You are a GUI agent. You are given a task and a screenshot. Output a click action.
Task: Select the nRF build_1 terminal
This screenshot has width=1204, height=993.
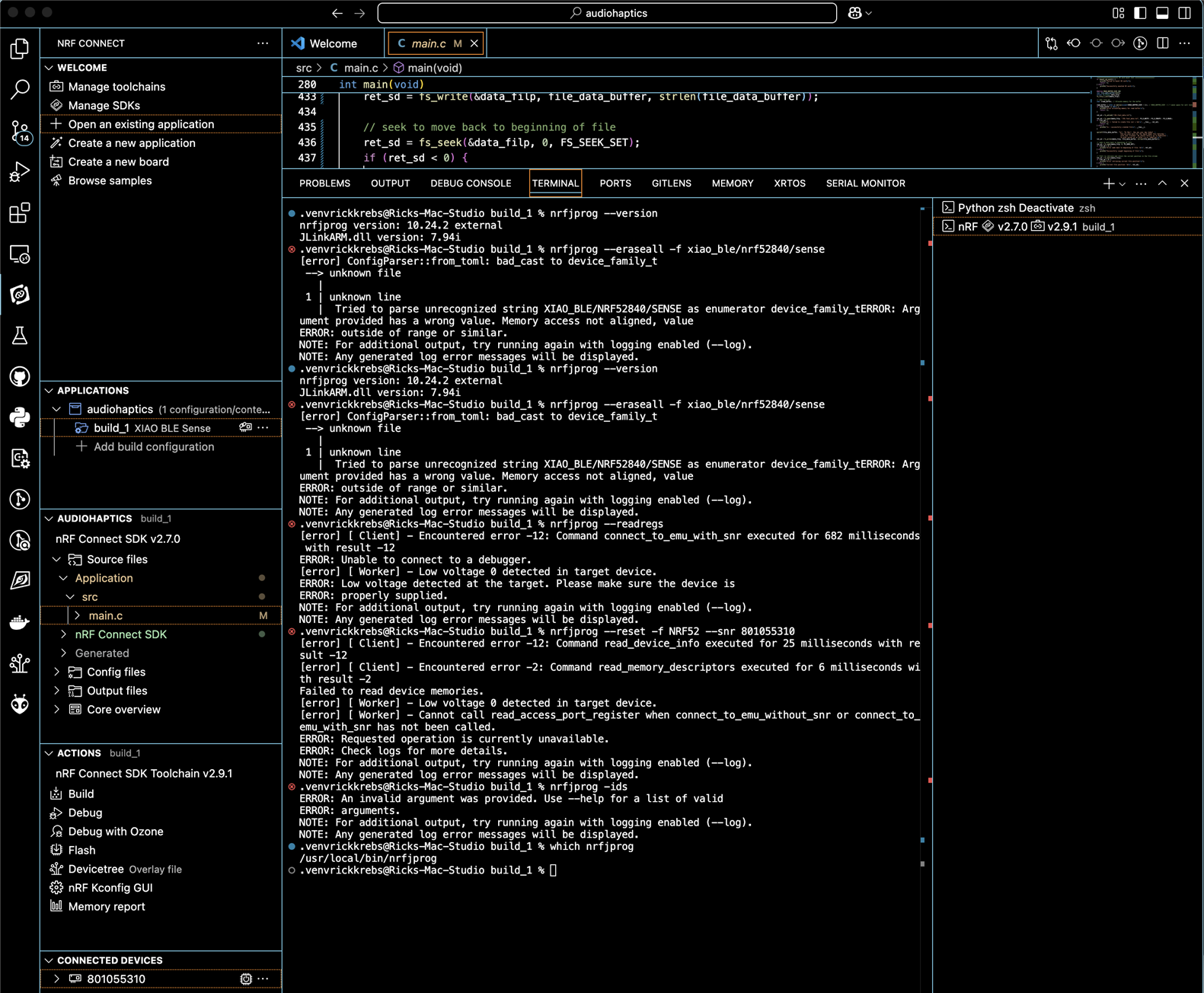(1069, 227)
